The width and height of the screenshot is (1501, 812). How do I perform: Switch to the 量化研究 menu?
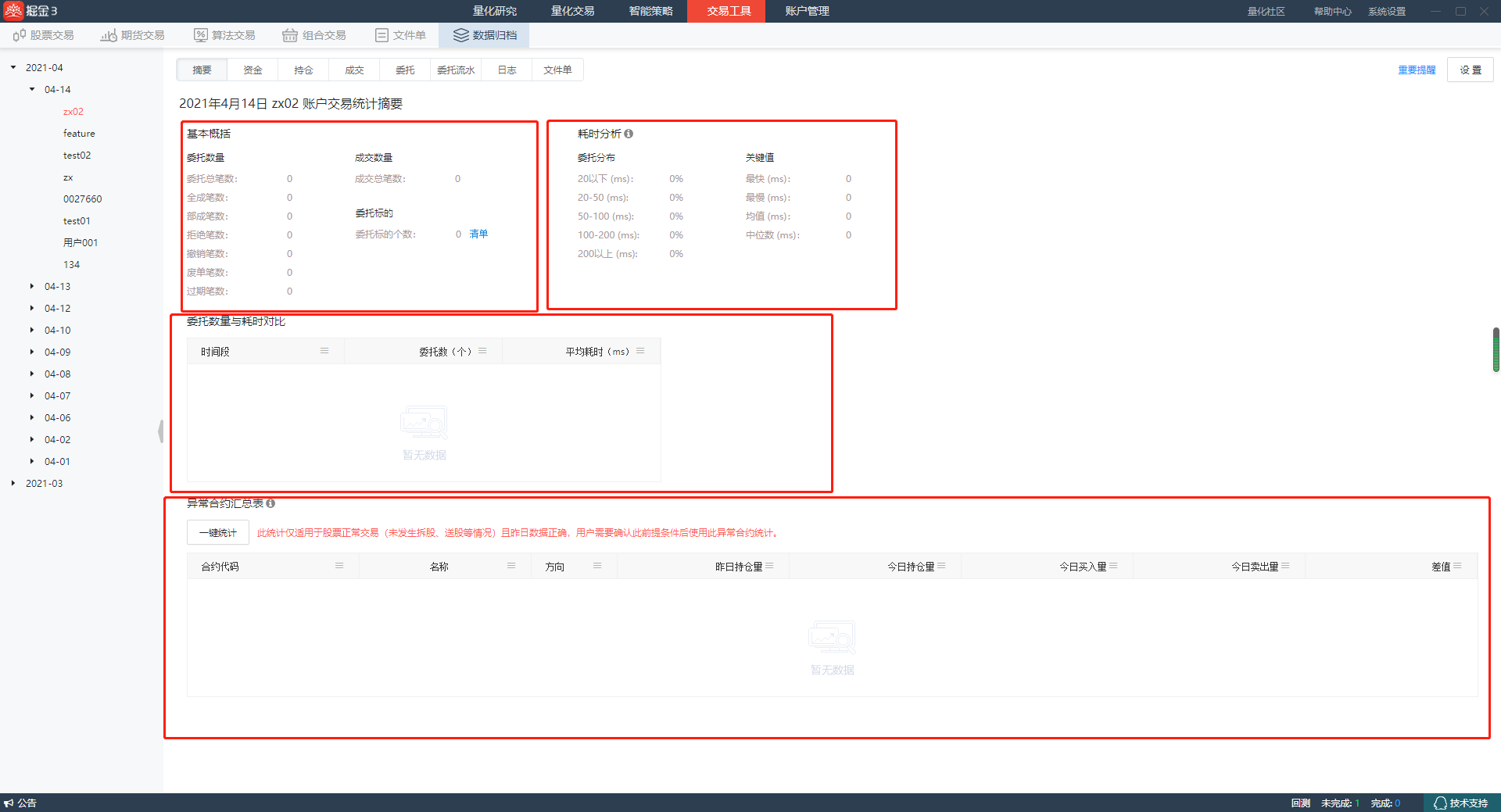(494, 11)
